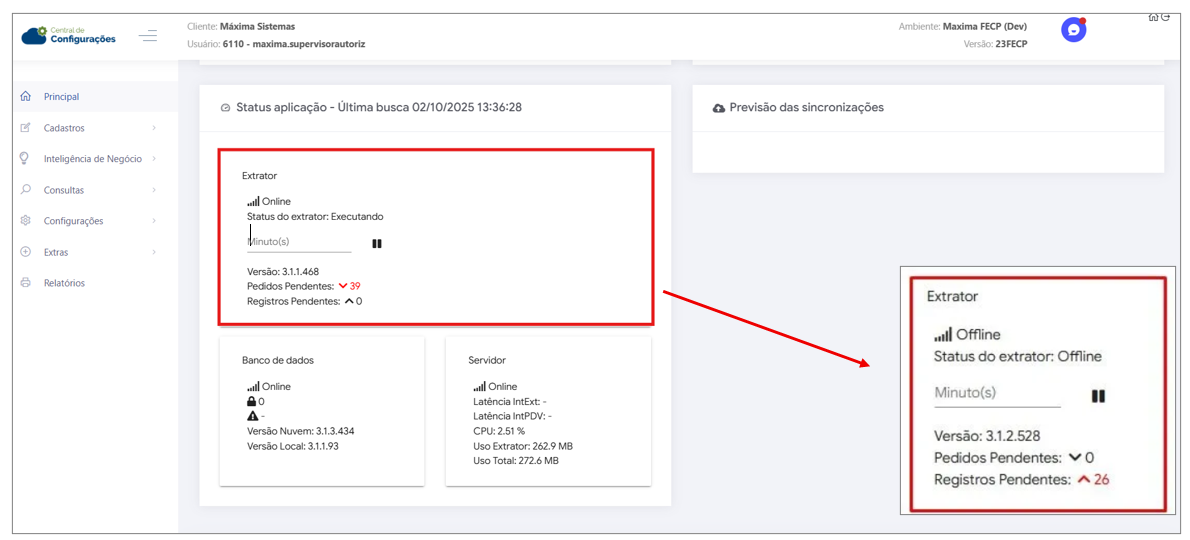Click the logout icon in the top-right corner
1190x540 pixels.
click(x=1165, y=17)
